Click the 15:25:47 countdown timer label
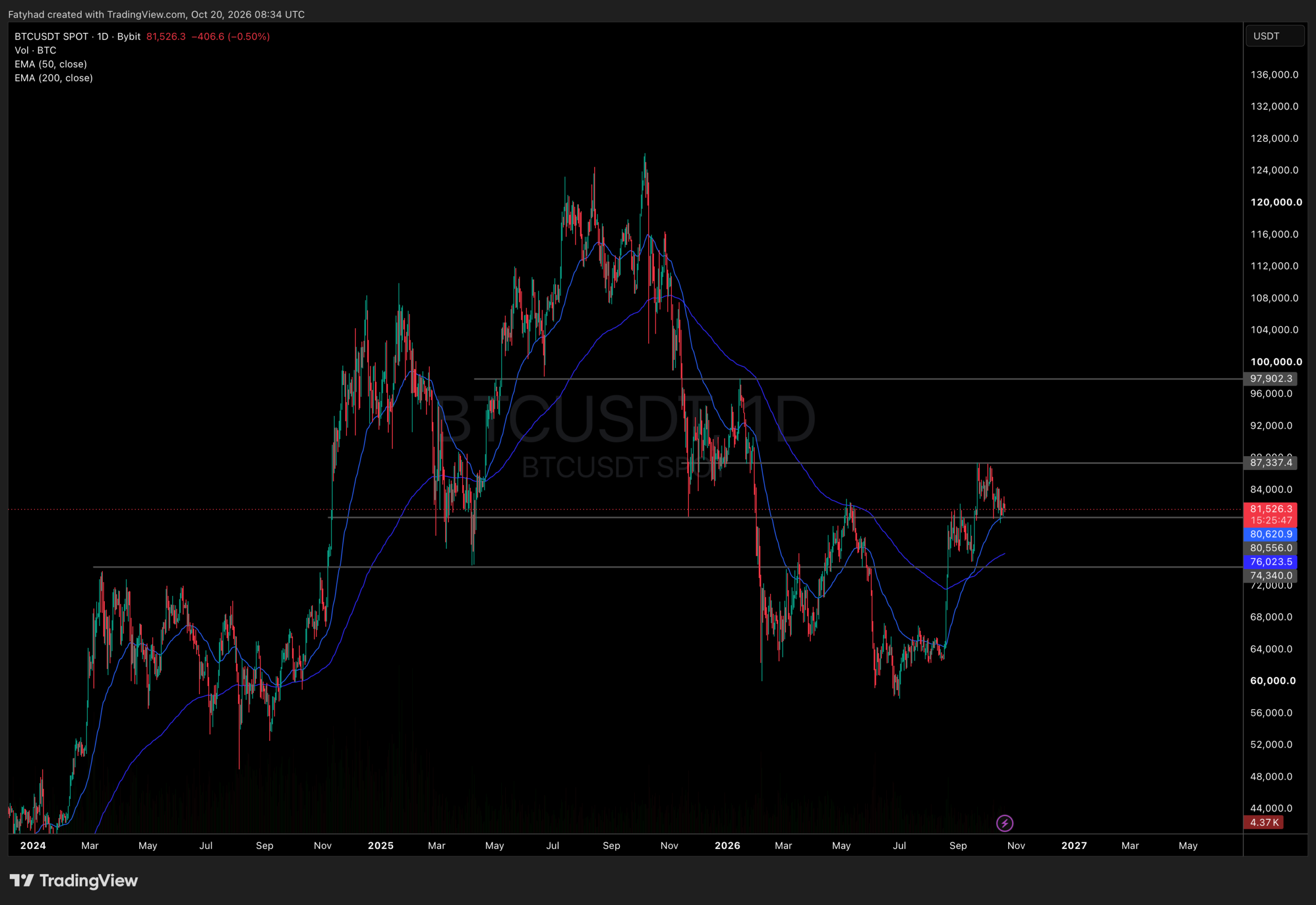Screen dimensions: 1316x905 click(1271, 520)
